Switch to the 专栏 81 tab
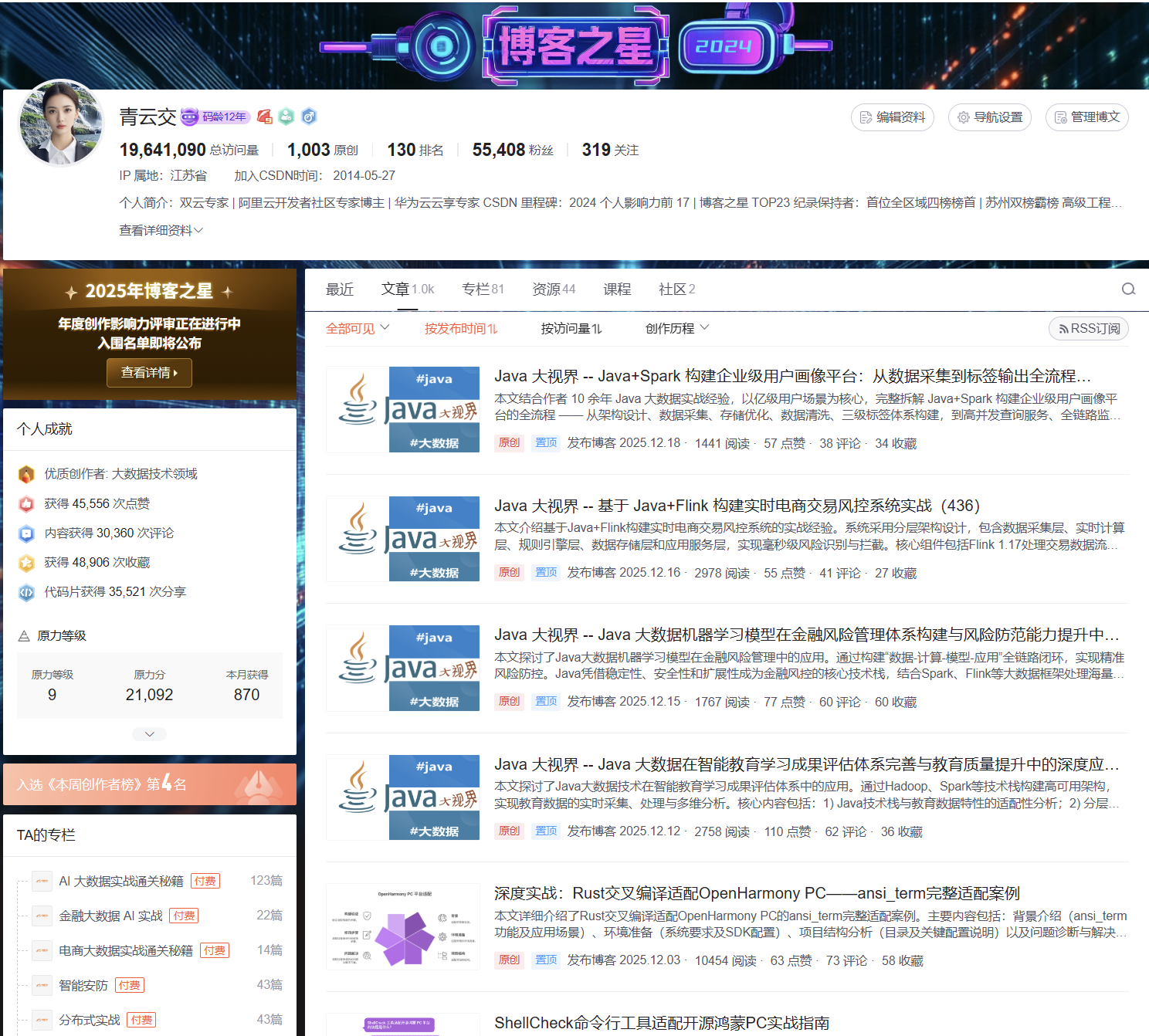The height and width of the screenshot is (1036, 1149). [483, 289]
